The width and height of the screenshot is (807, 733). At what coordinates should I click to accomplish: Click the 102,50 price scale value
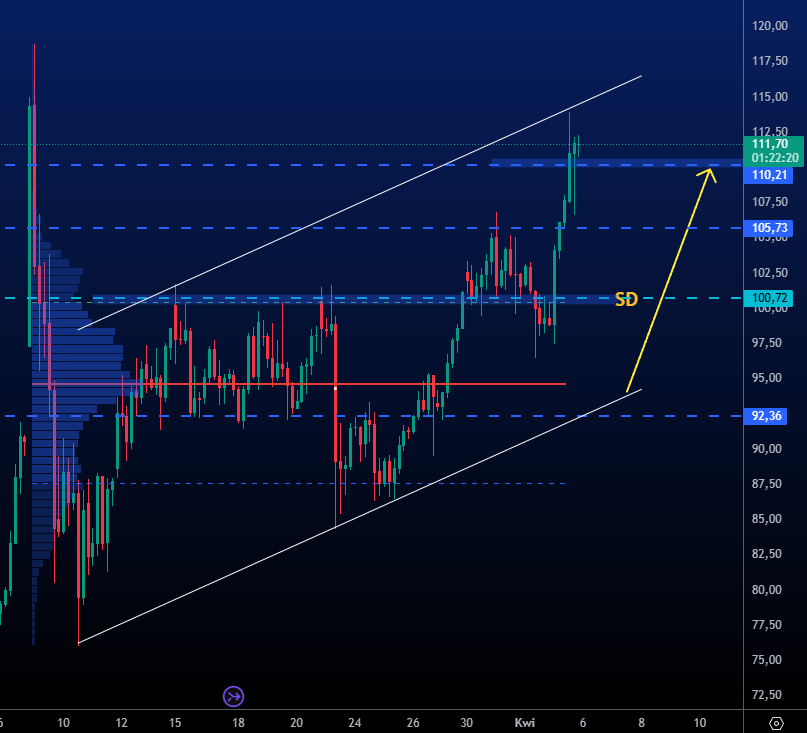point(769,273)
